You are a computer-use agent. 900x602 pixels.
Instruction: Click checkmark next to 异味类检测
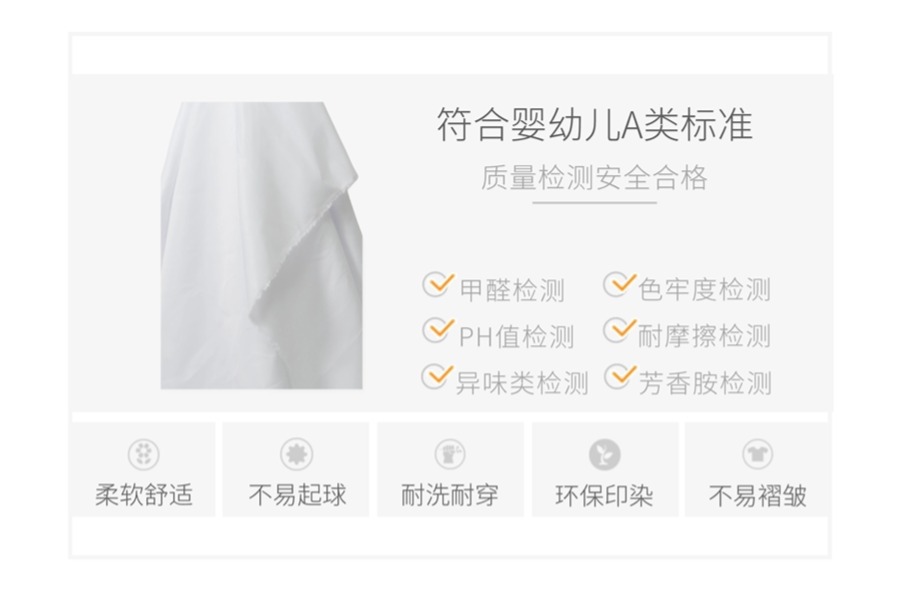437,376
